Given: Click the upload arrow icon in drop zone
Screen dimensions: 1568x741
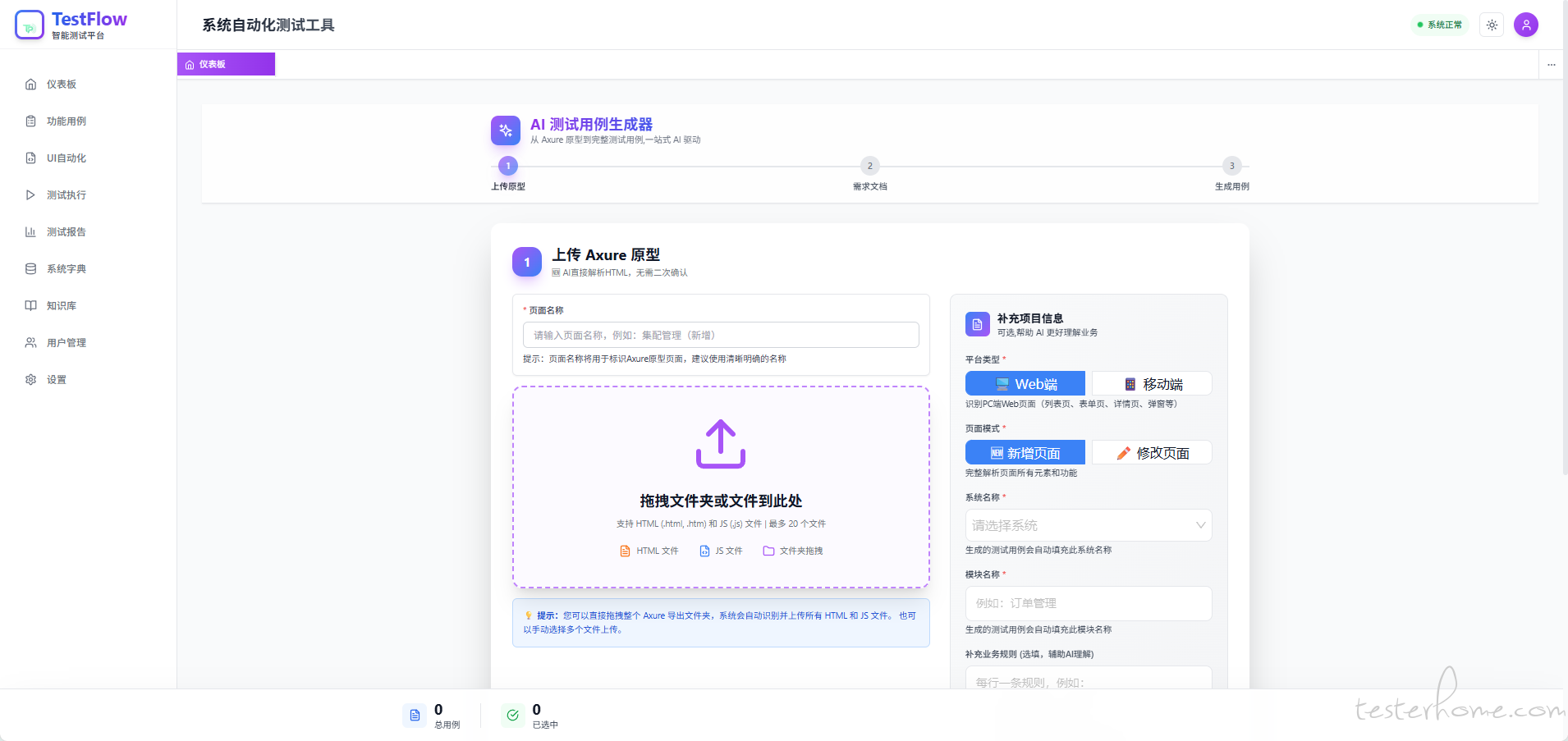Looking at the screenshot, I should click(x=720, y=444).
